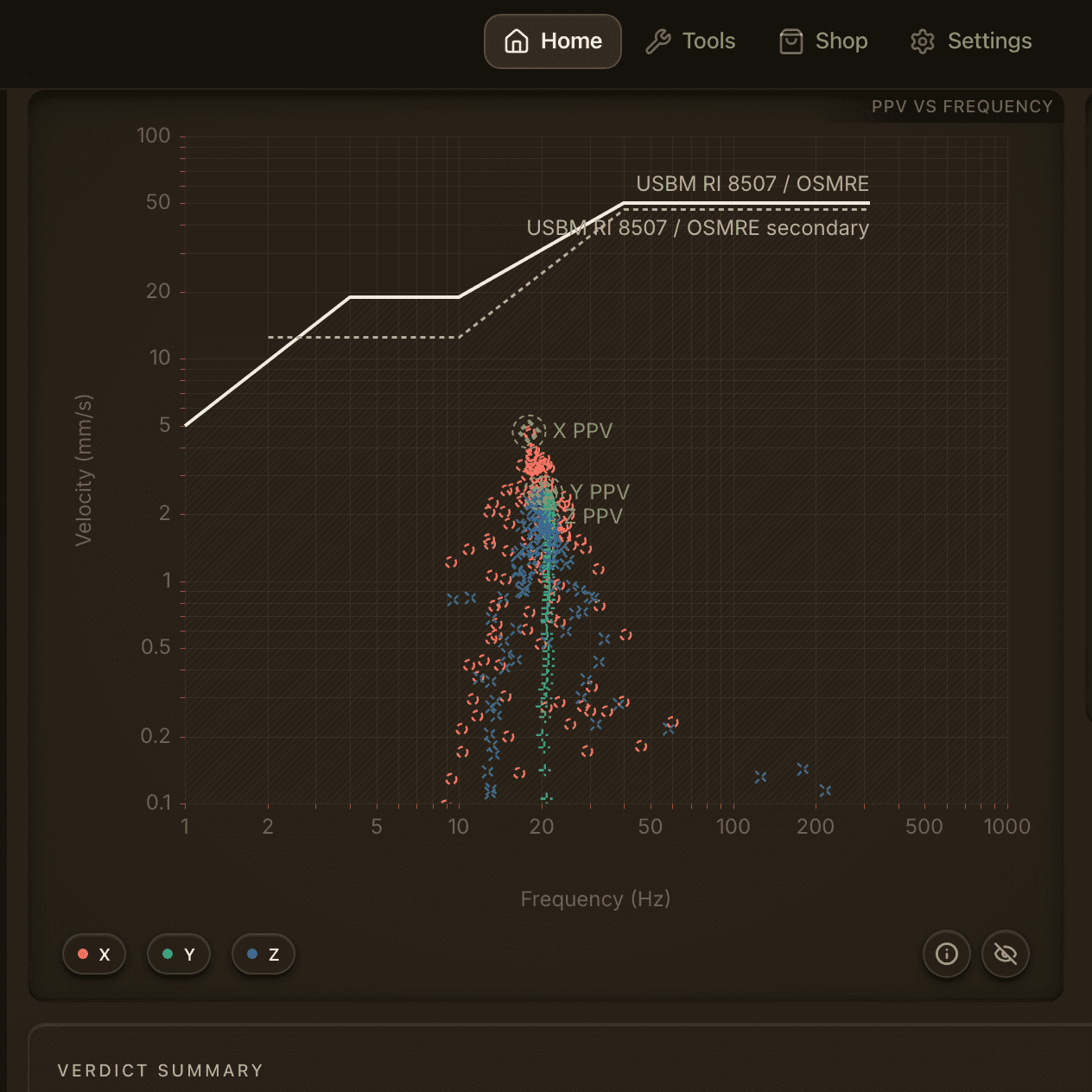This screenshot has height=1092, width=1092.
Task: Click the red X legend dot
Action: click(x=83, y=955)
